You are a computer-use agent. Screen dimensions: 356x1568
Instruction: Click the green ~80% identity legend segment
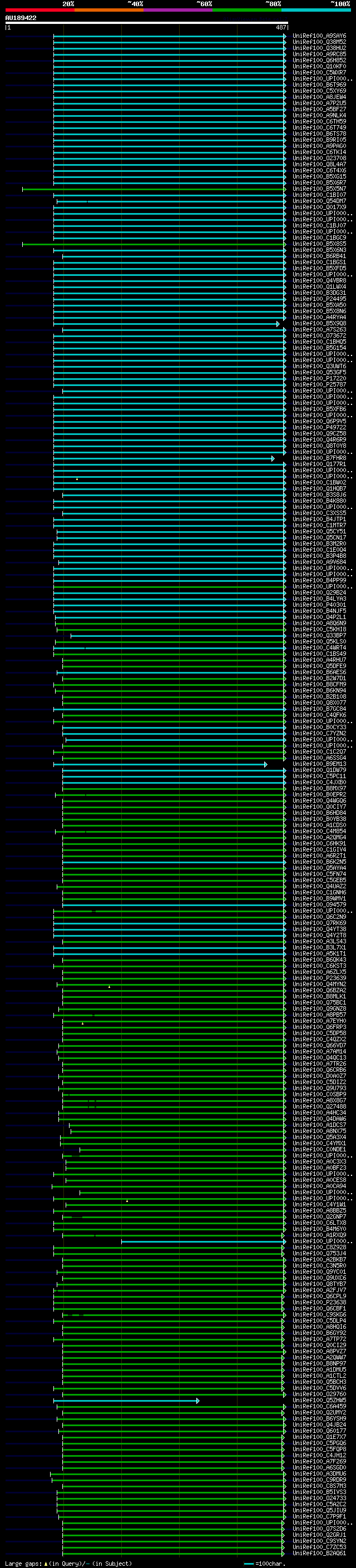[x=247, y=10]
